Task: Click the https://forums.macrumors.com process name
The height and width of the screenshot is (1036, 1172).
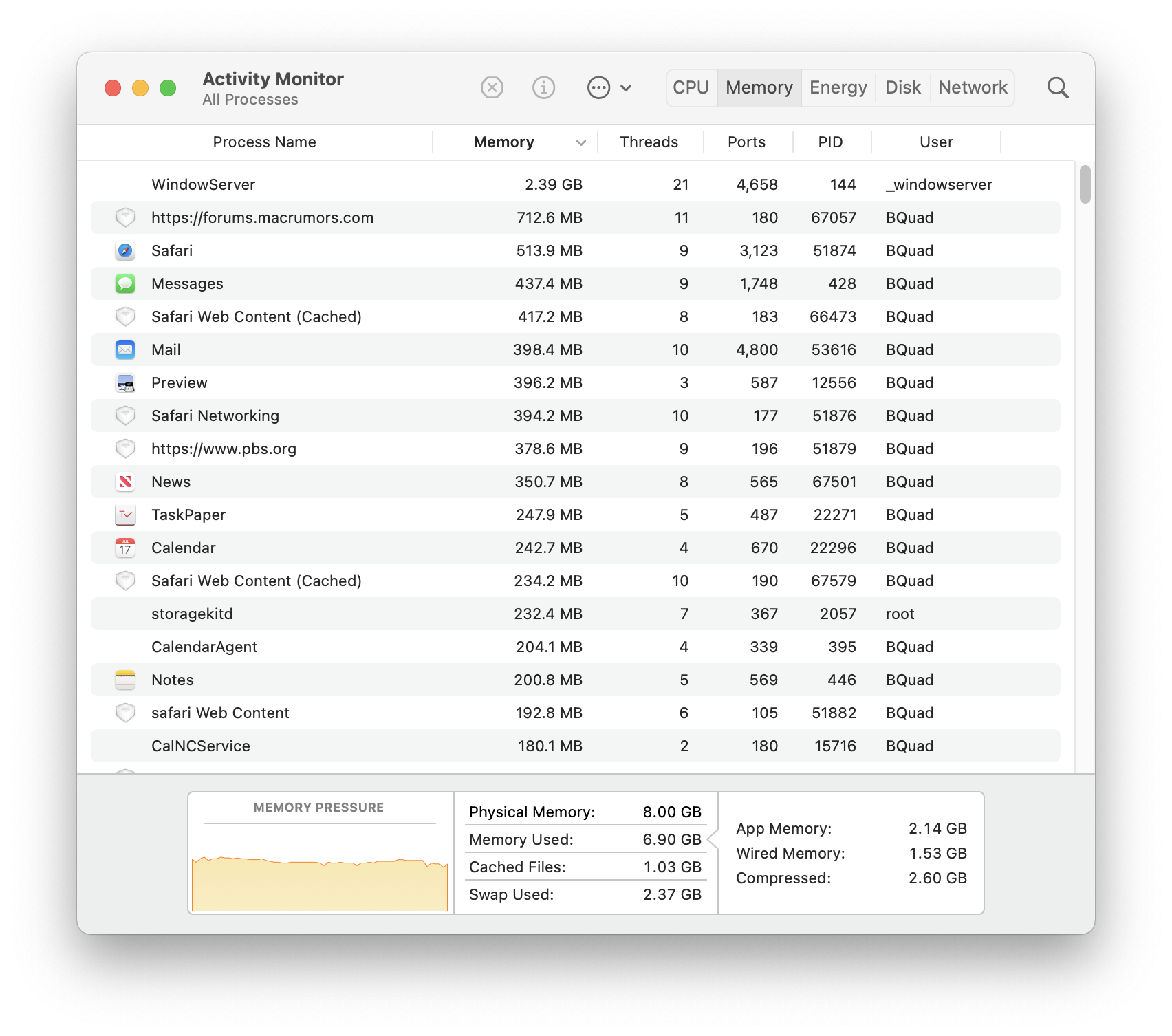Action: click(x=263, y=217)
